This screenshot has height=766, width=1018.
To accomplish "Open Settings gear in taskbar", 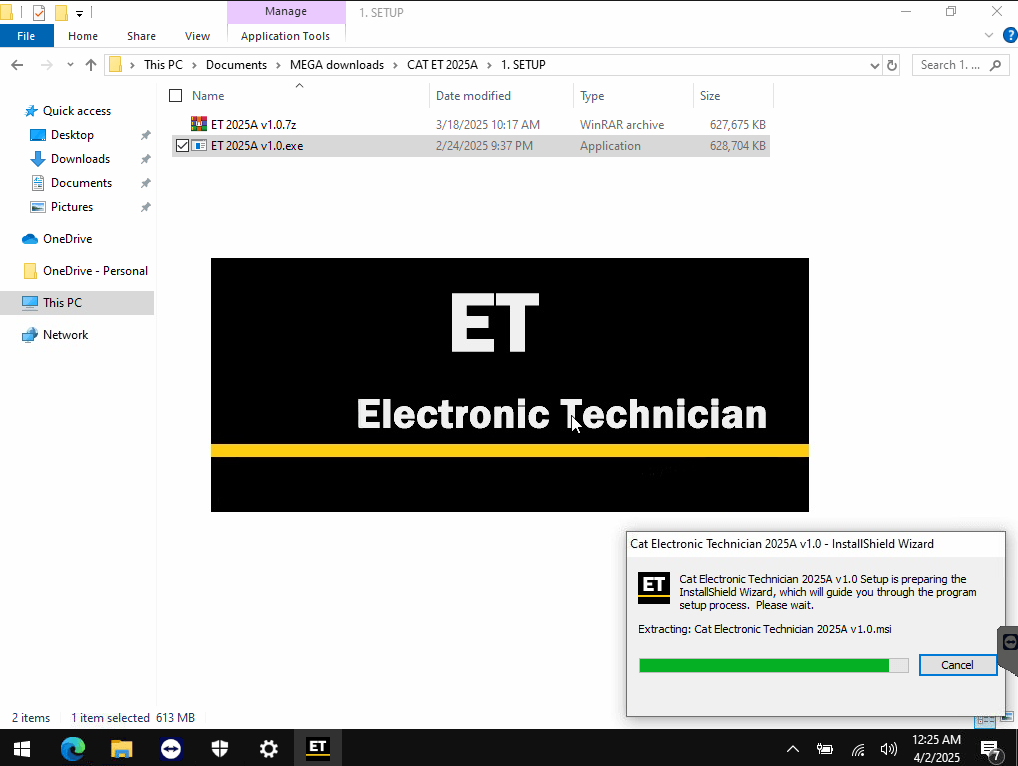I will (269, 748).
